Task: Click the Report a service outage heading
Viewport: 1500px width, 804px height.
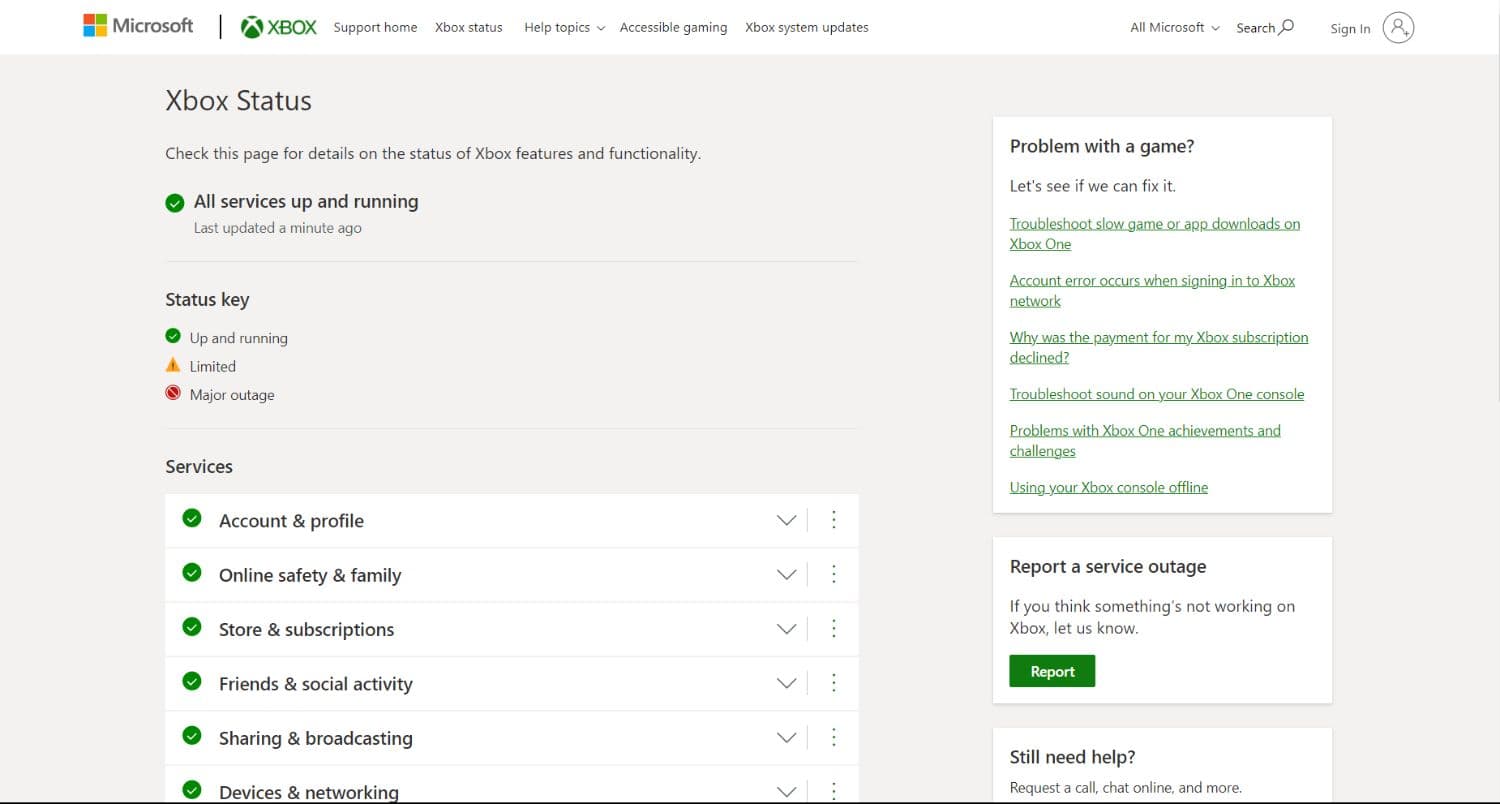Action: click(x=1108, y=567)
